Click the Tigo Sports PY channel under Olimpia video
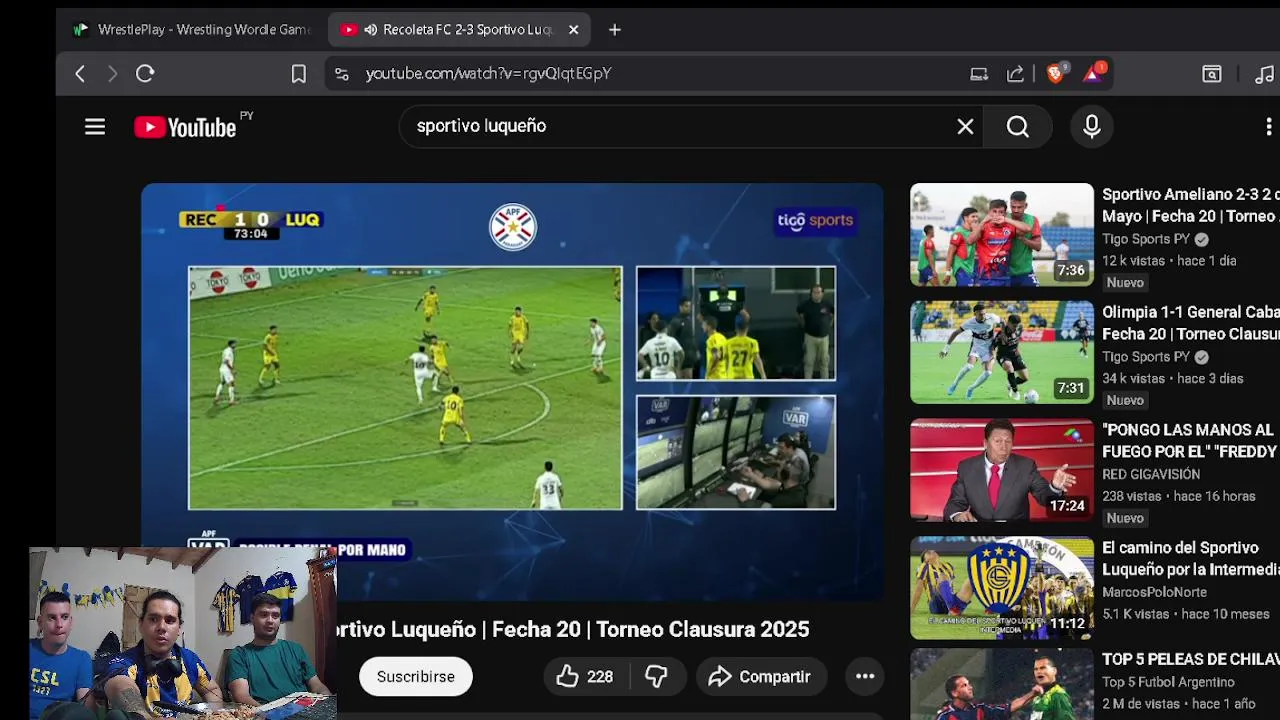The width and height of the screenshot is (1280, 720). coord(1146,357)
